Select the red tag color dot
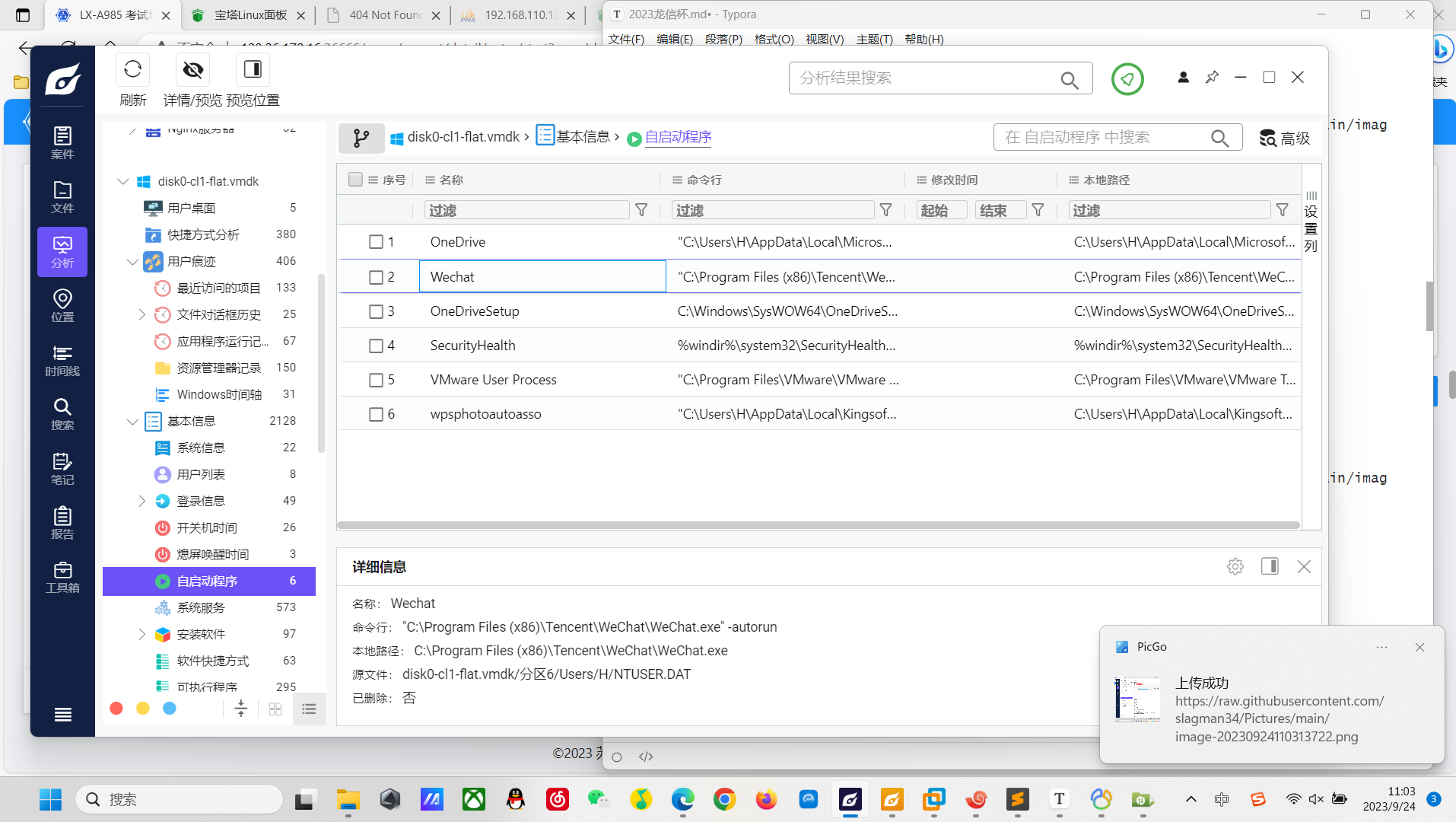Image resolution: width=1456 pixels, height=822 pixels. tap(116, 709)
